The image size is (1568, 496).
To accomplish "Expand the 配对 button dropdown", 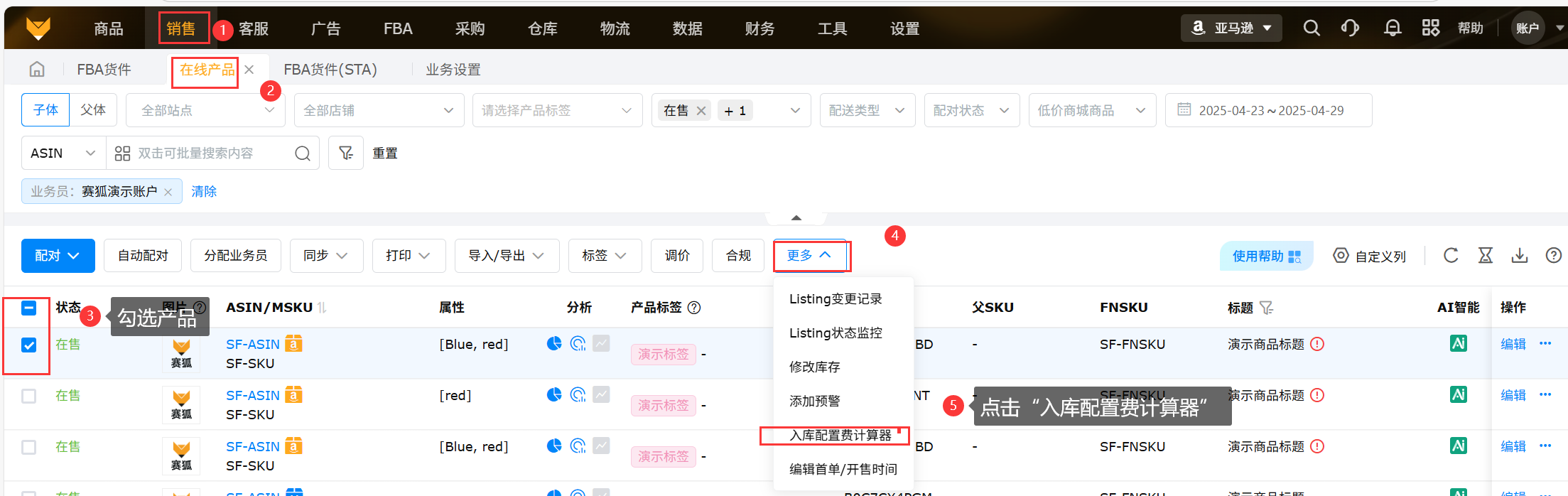I will [58, 255].
